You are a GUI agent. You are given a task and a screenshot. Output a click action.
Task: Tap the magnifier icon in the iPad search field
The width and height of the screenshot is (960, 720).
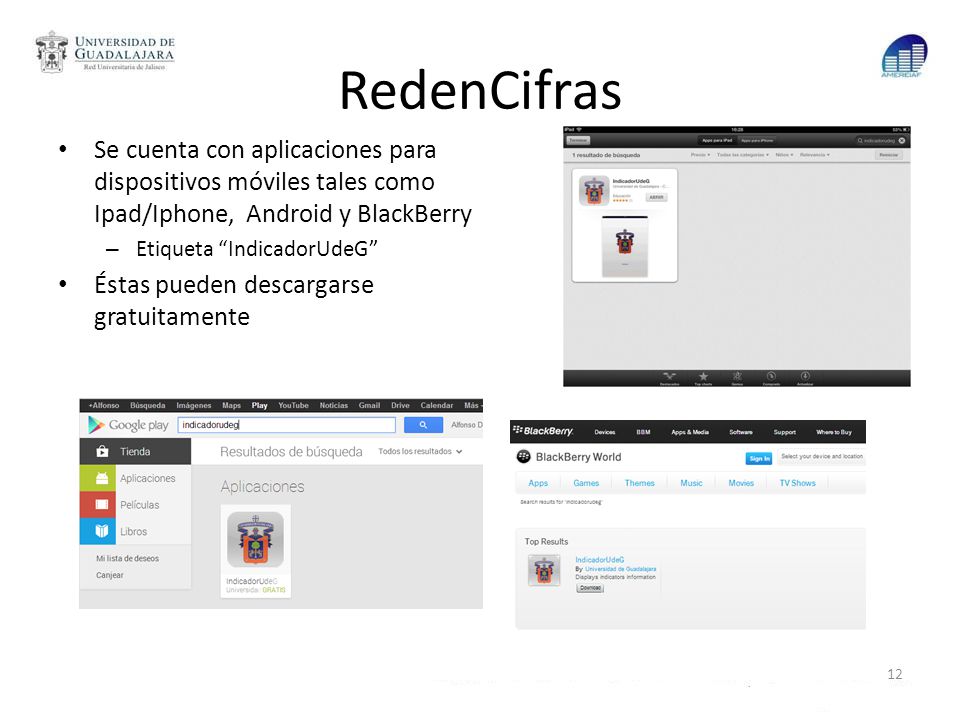860,141
